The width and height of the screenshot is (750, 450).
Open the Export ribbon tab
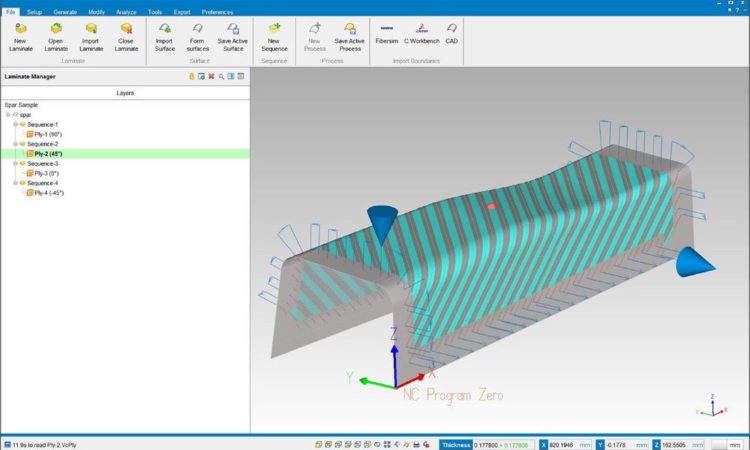pyautogui.click(x=182, y=12)
